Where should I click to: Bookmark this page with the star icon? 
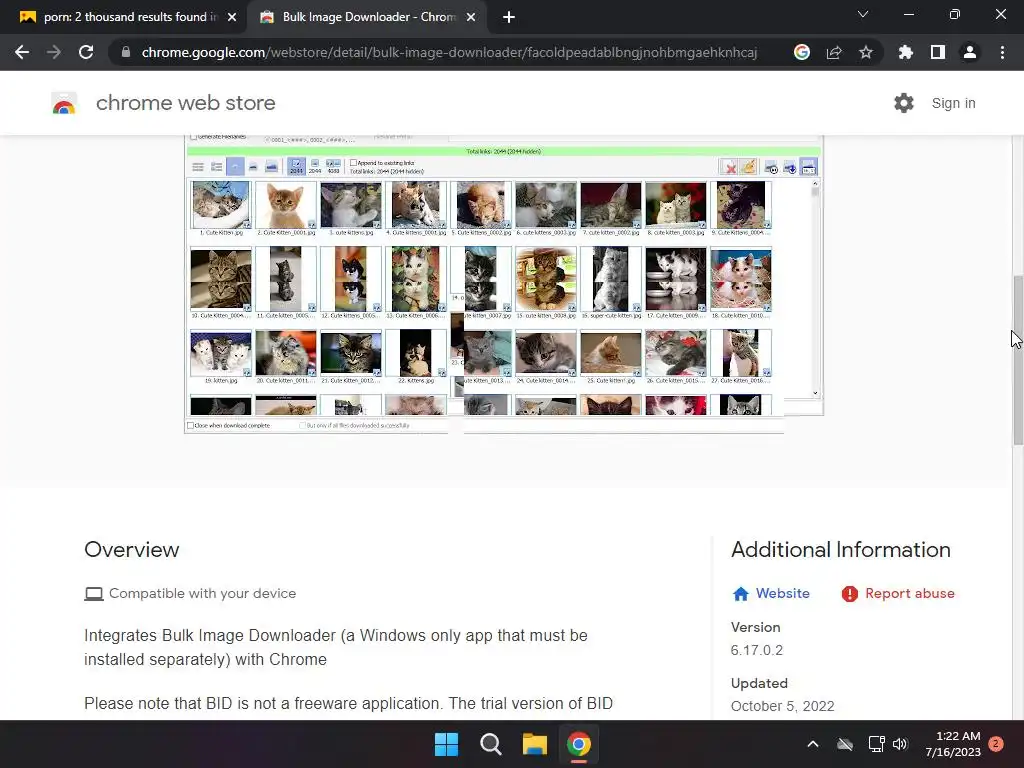point(866,52)
